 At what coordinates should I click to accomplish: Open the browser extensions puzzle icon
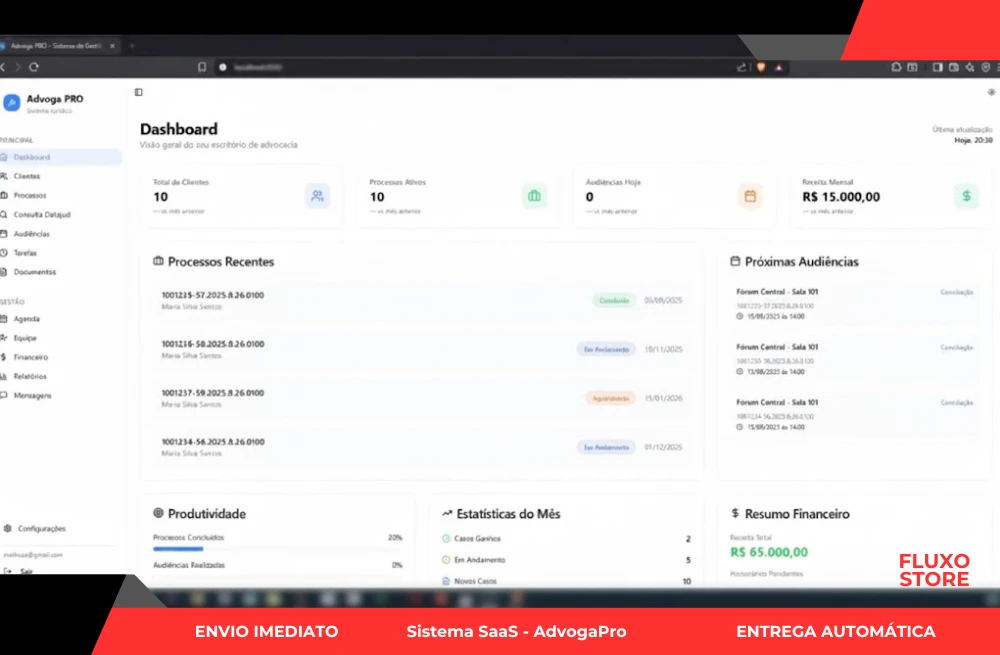click(896, 67)
